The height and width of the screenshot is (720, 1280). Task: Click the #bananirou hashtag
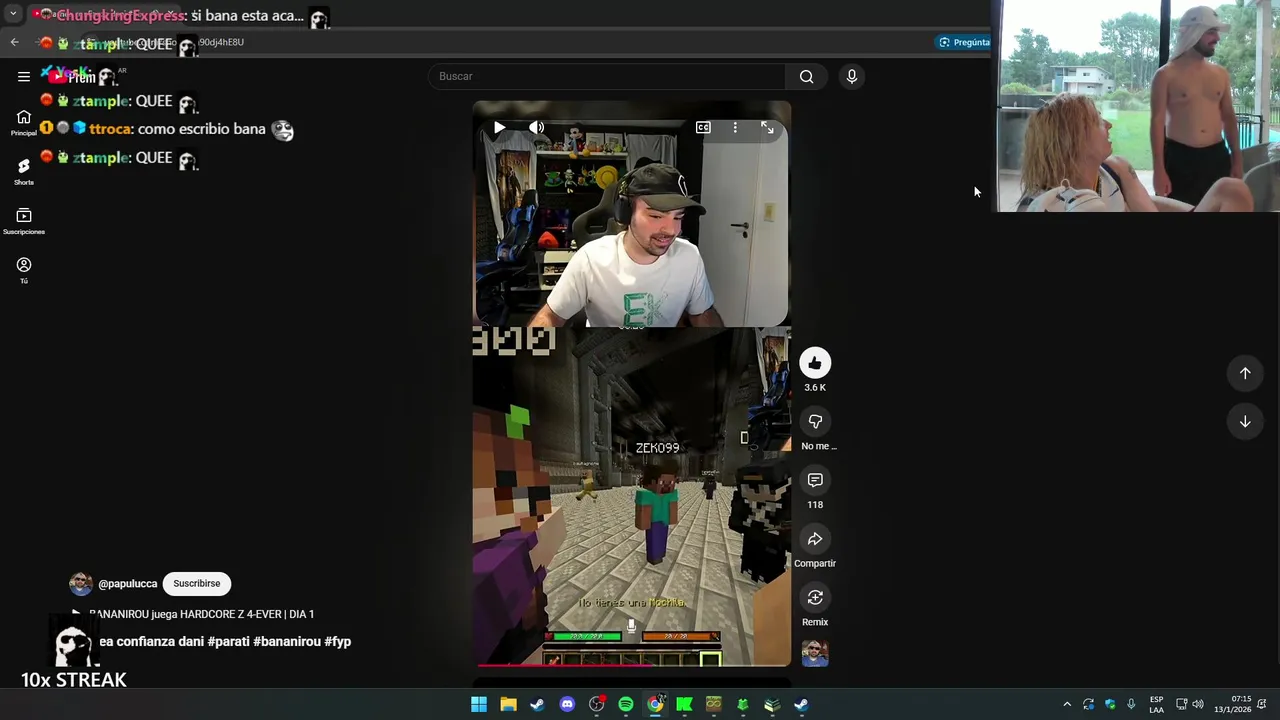point(286,642)
